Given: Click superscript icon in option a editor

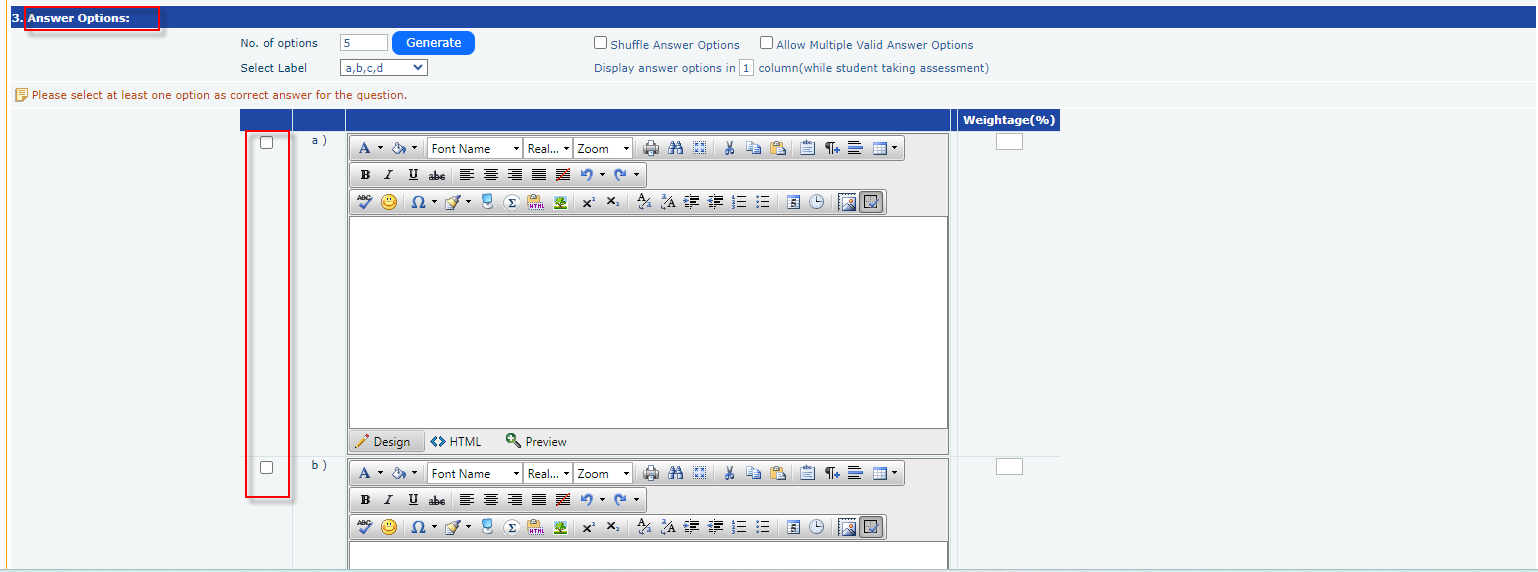Looking at the screenshot, I should [588, 202].
